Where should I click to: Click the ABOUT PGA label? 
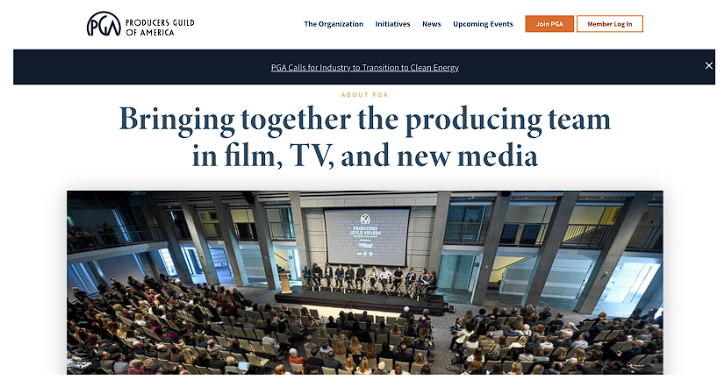[x=364, y=95]
